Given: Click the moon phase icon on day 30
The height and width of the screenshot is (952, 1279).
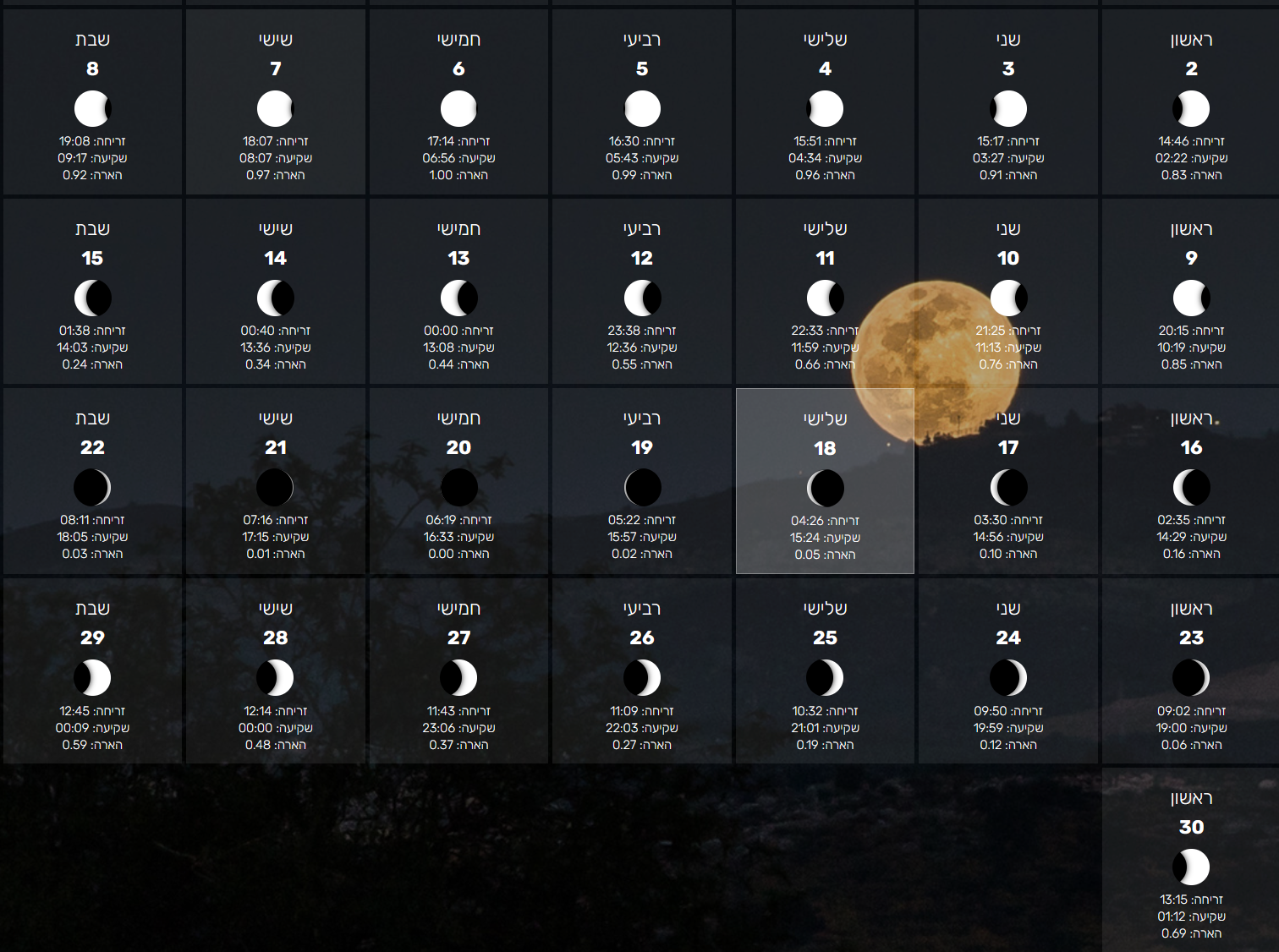Looking at the screenshot, I should pyautogui.click(x=1191, y=867).
